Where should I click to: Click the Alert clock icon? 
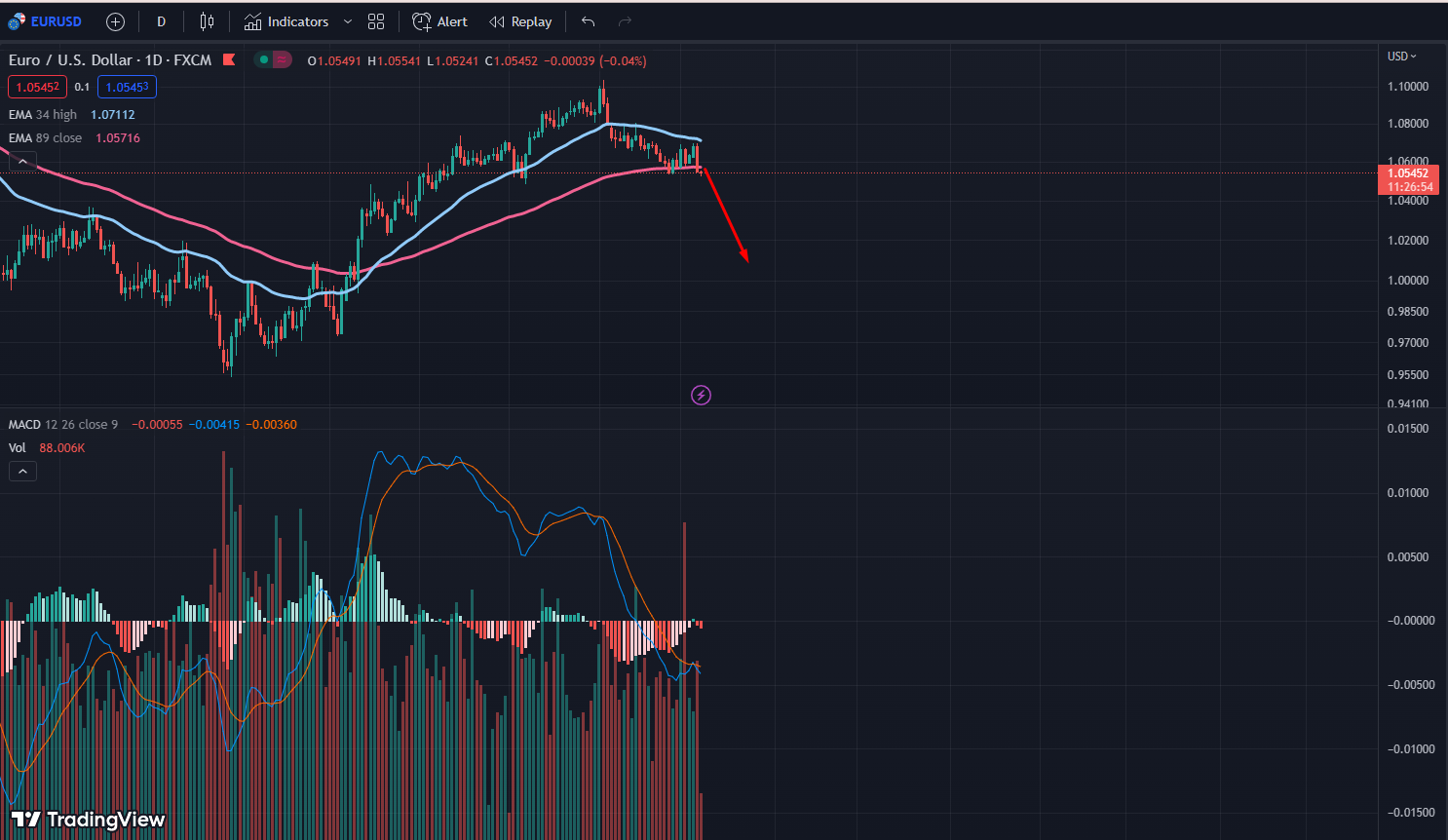421,20
